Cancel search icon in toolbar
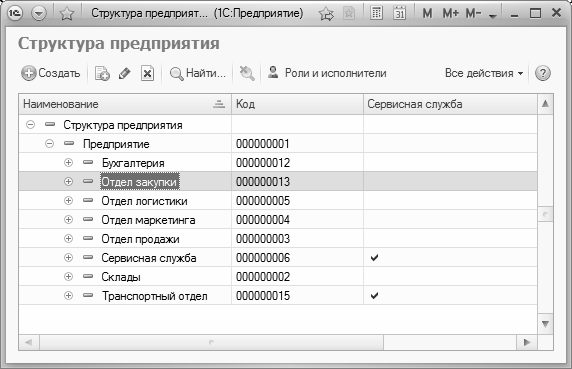 click(247, 73)
